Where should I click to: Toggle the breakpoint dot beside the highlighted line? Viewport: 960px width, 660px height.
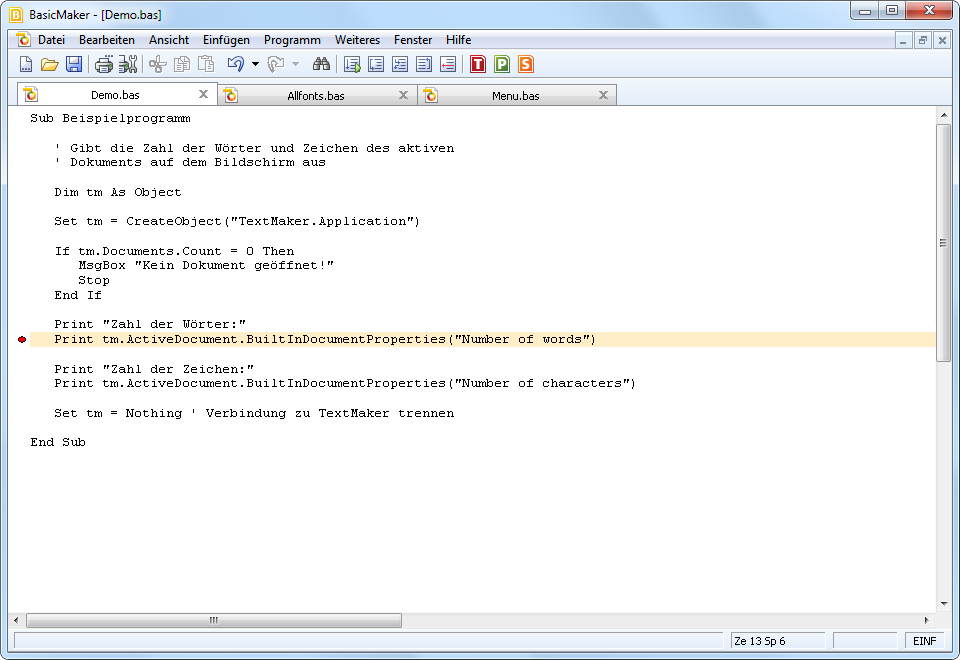tap(21, 339)
